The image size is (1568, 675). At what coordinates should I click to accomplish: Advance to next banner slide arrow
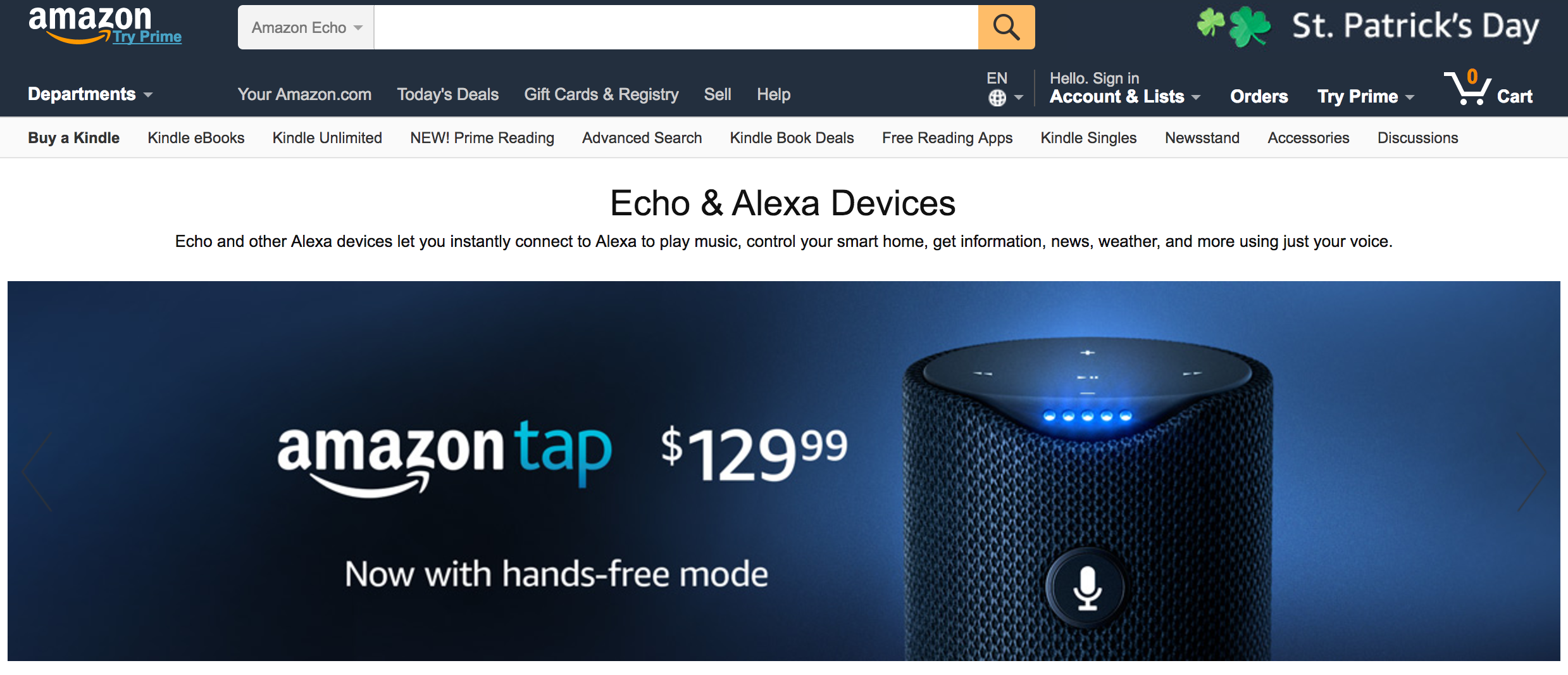tap(1532, 471)
